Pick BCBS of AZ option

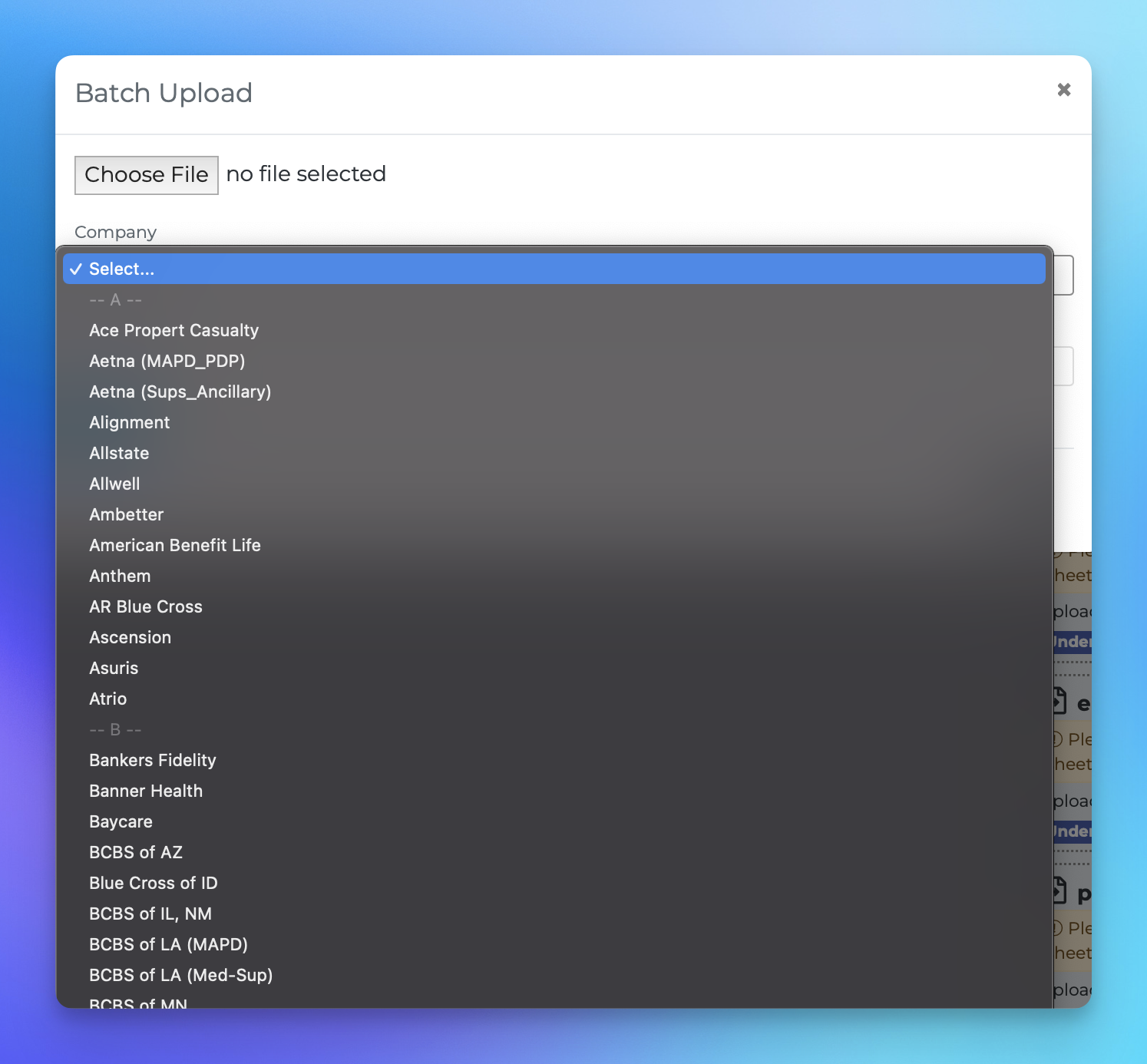[554, 852]
